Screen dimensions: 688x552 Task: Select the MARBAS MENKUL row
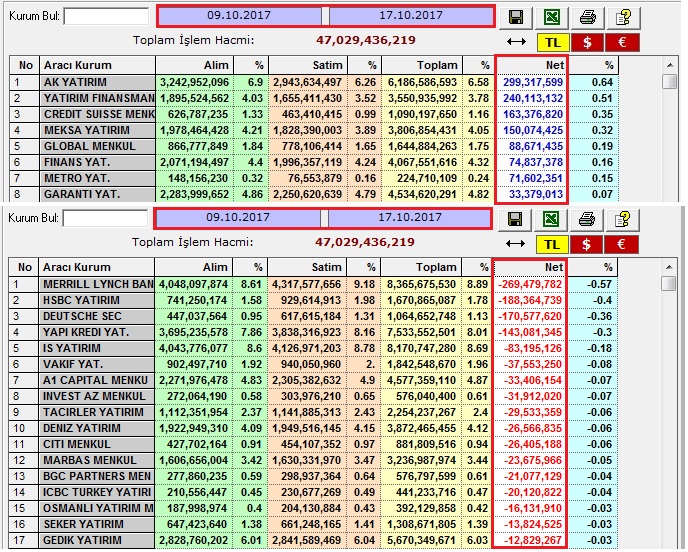click(x=313, y=460)
